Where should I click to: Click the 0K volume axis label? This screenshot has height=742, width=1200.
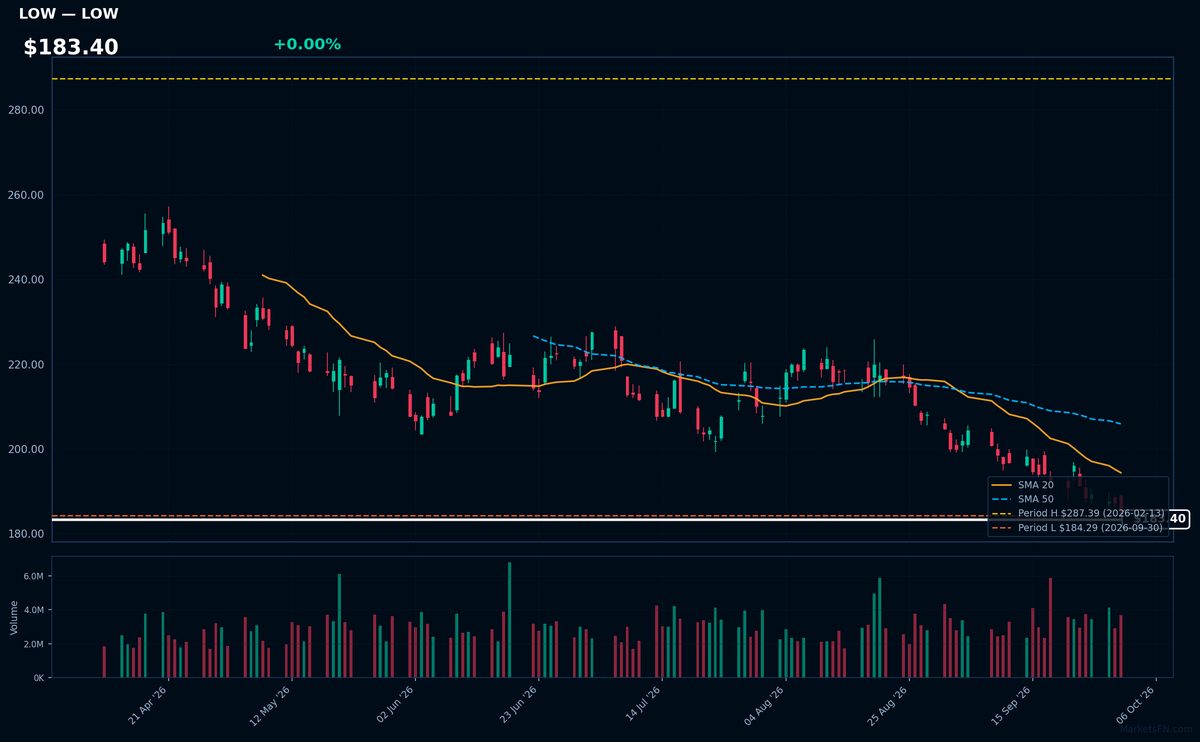38,678
